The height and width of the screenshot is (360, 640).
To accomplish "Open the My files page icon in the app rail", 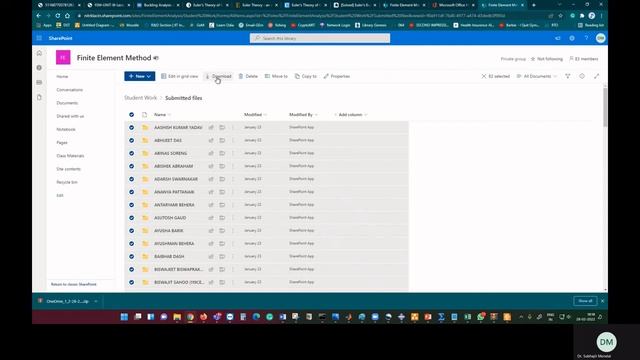I will tap(39, 97).
